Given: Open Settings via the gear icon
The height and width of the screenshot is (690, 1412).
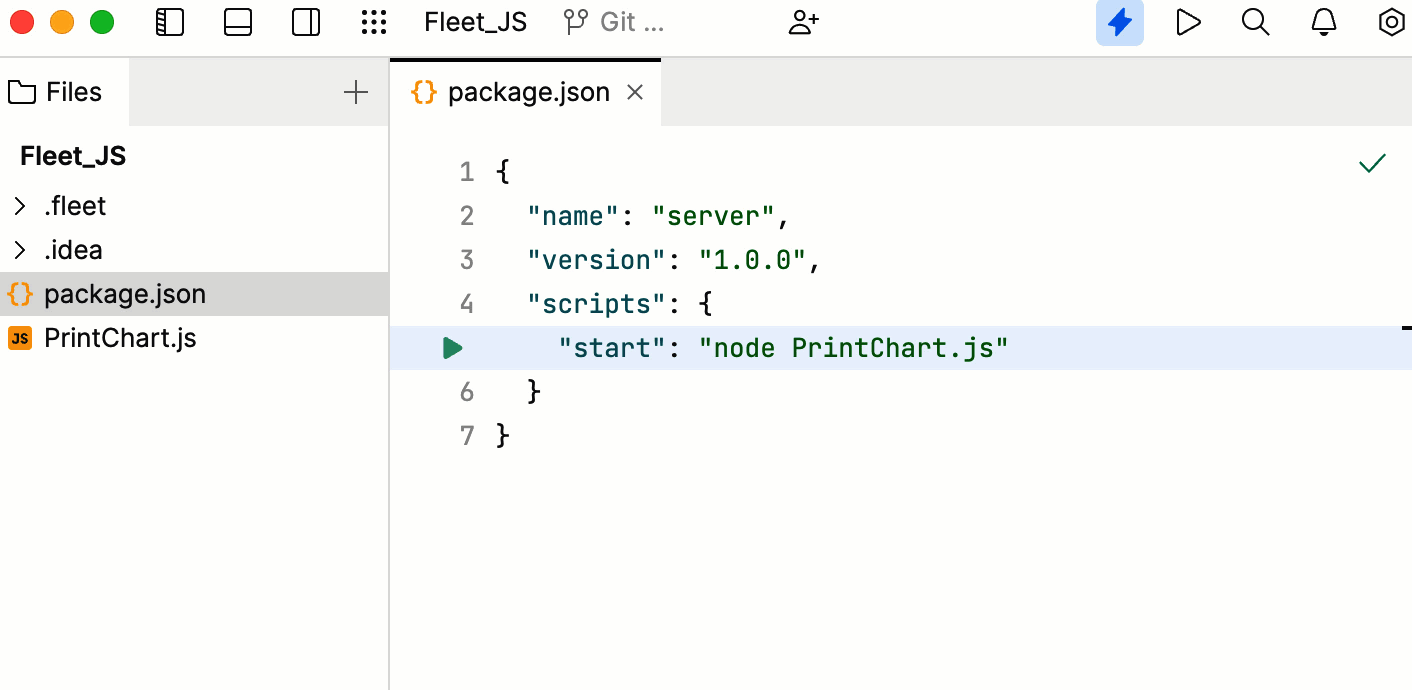Looking at the screenshot, I should tap(1391, 22).
